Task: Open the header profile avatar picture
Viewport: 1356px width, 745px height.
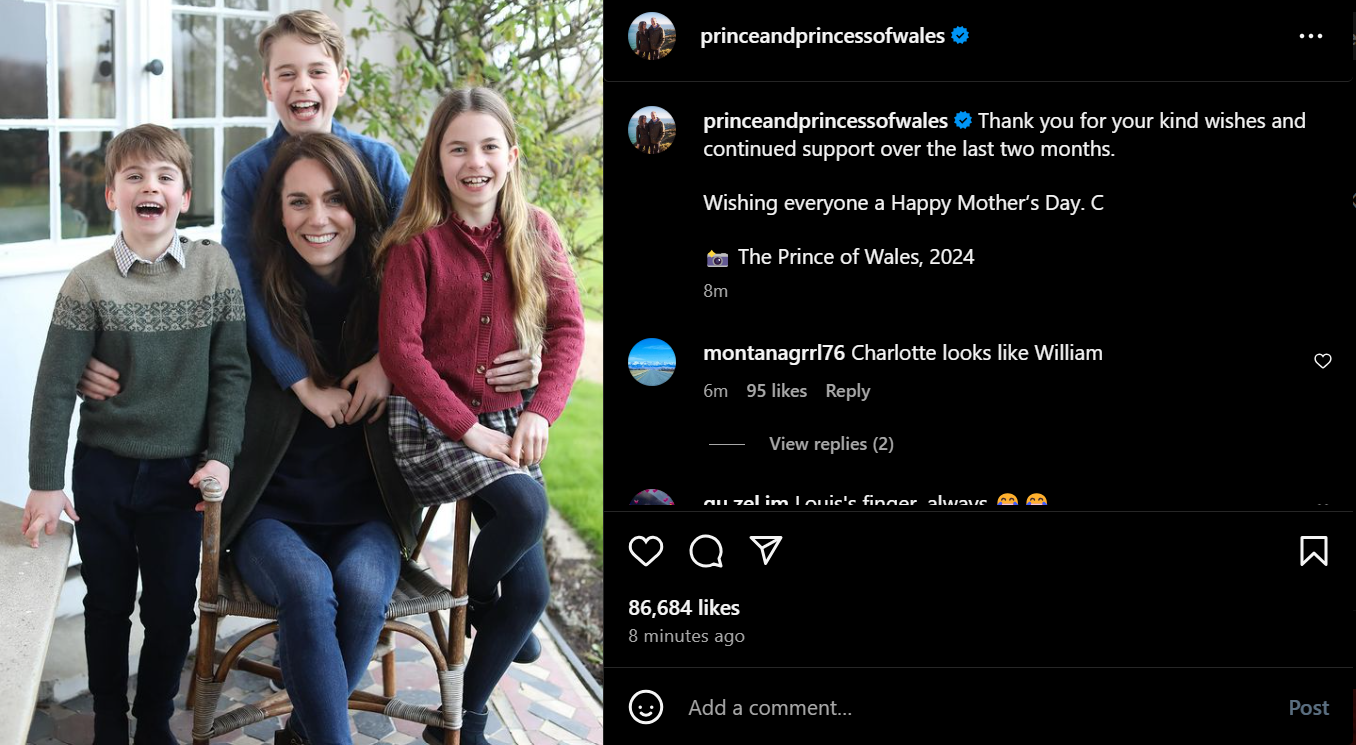Action: click(x=652, y=37)
